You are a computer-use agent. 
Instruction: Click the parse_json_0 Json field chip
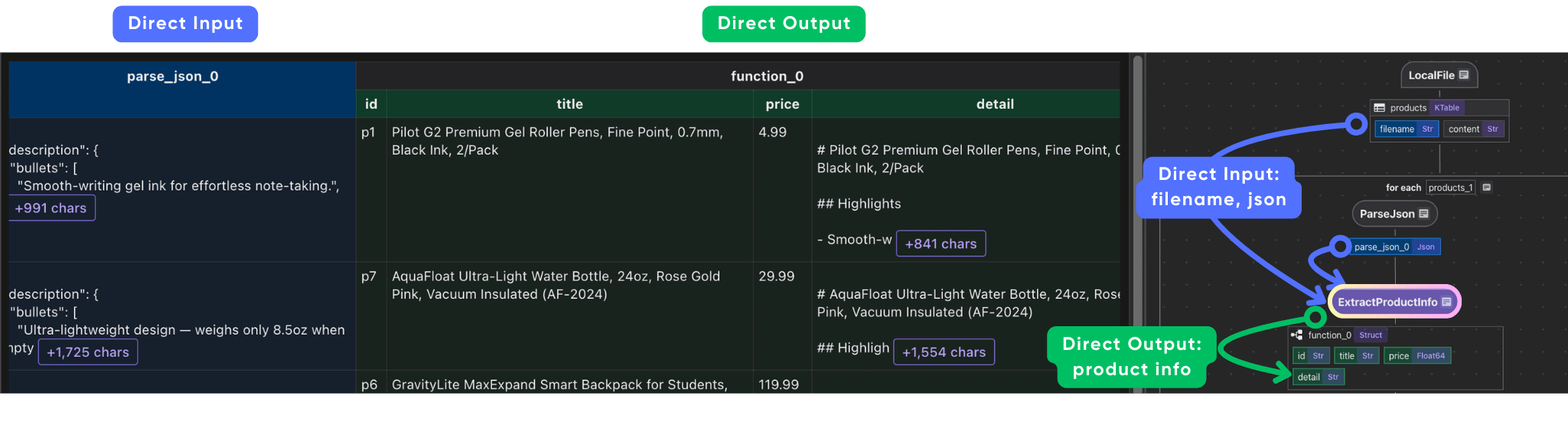coord(1394,247)
